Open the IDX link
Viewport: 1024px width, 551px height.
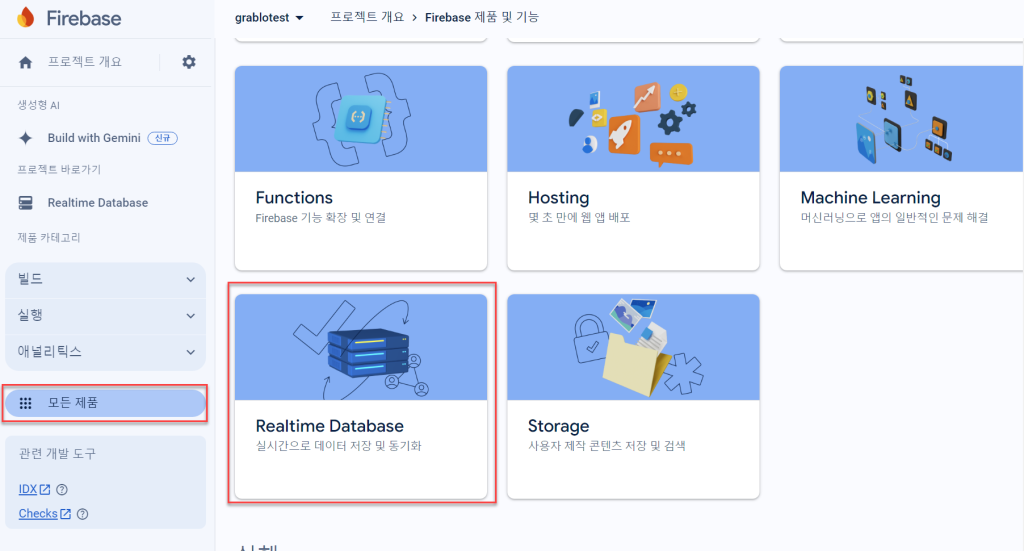pyautogui.click(x=27, y=489)
